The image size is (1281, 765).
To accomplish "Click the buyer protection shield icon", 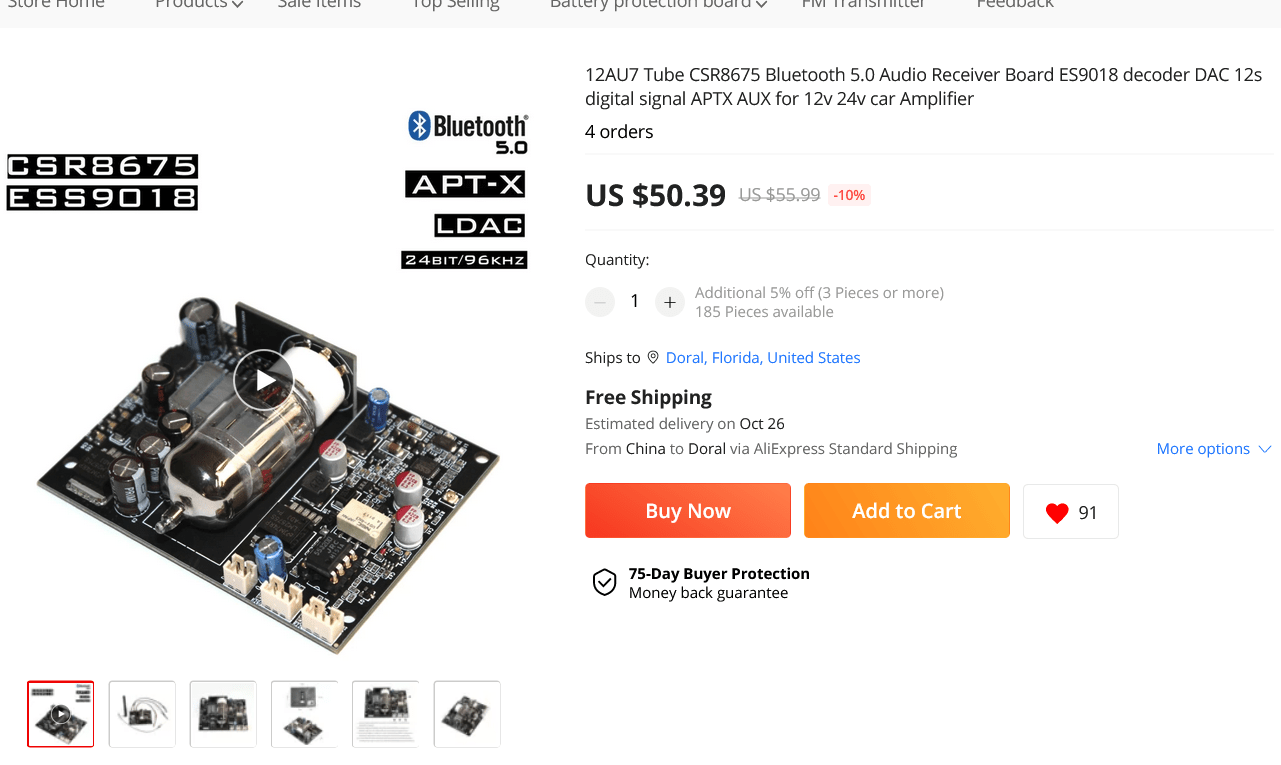I will 604,582.
